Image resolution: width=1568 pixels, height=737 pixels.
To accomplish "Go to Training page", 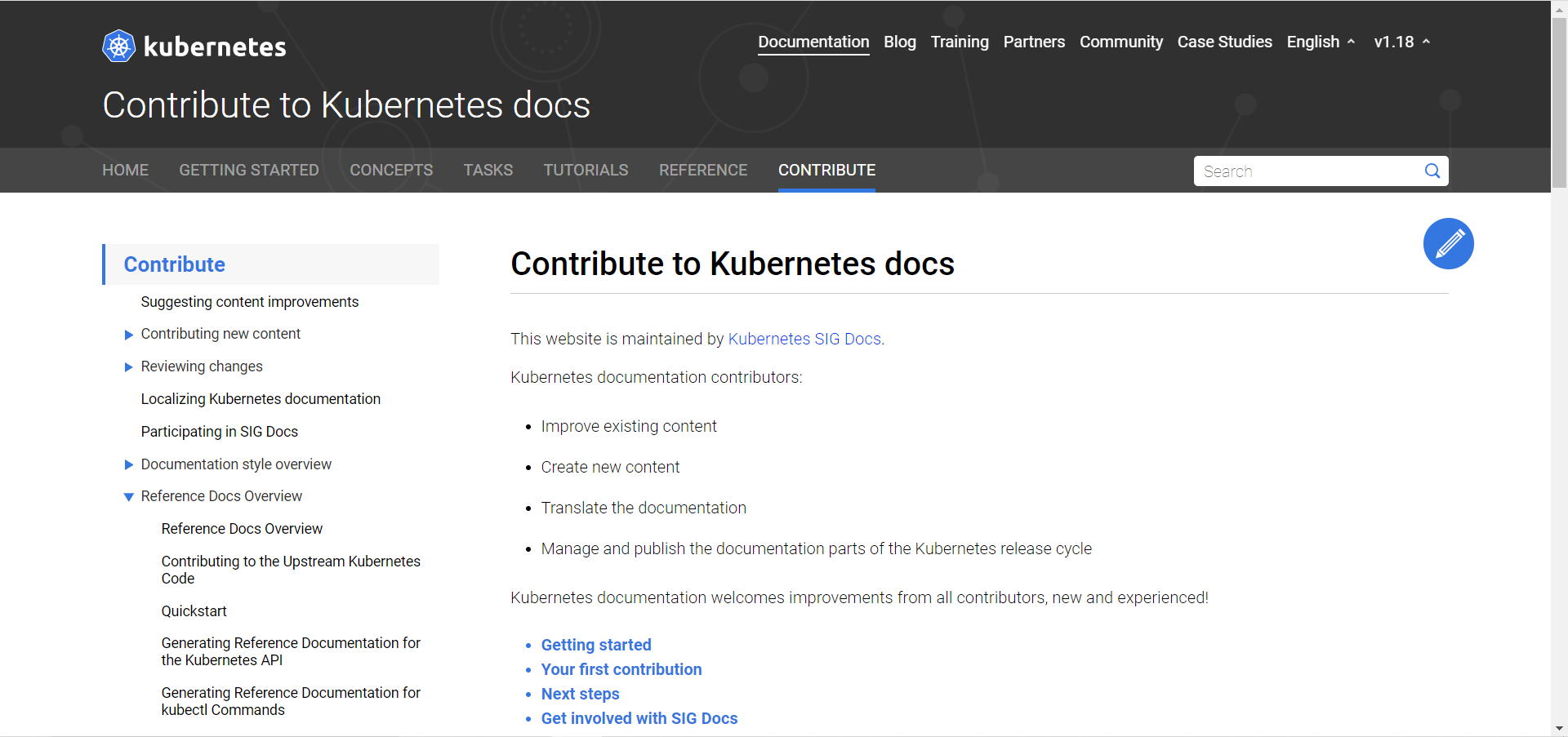I will pyautogui.click(x=960, y=42).
